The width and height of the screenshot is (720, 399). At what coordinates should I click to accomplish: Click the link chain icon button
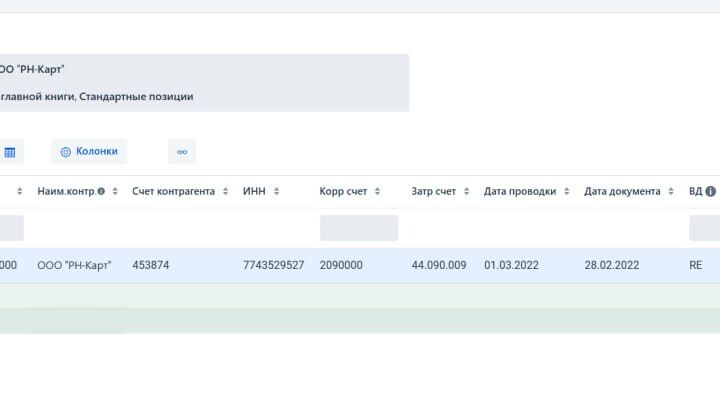tap(182, 152)
